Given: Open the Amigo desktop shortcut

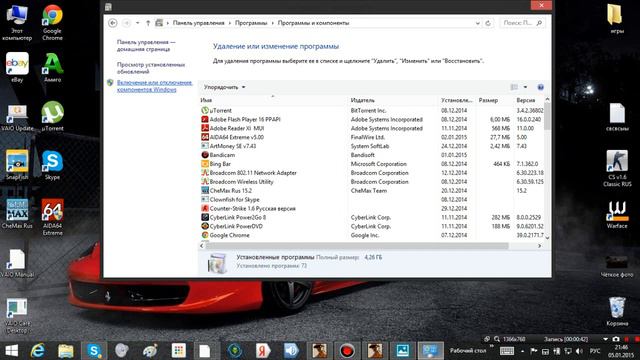Looking at the screenshot, I should click(52, 67).
